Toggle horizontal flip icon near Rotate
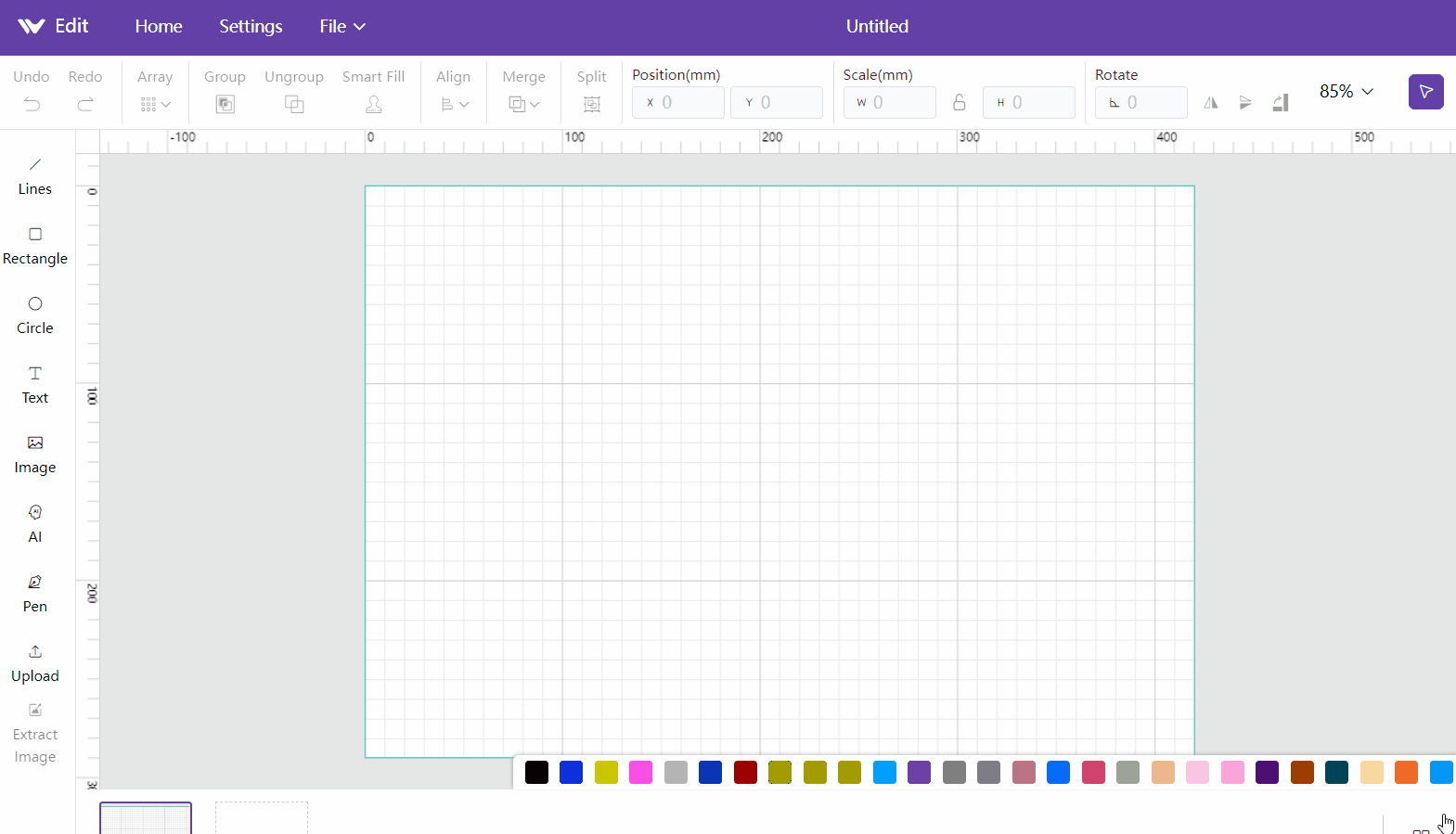This screenshot has width=1456, height=834. [1211, 103]
